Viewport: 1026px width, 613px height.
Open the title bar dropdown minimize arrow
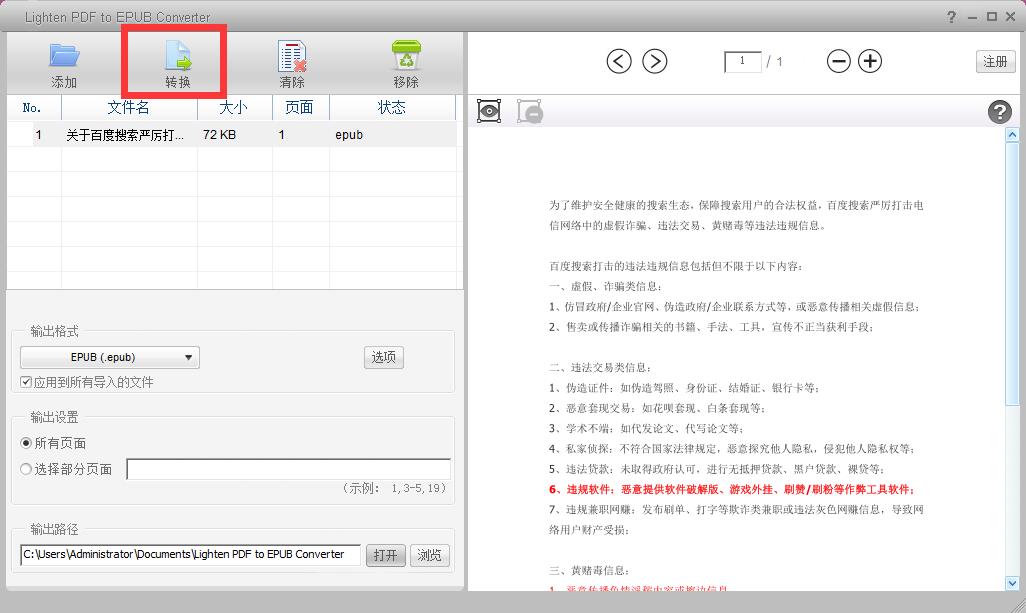(970, 16)
